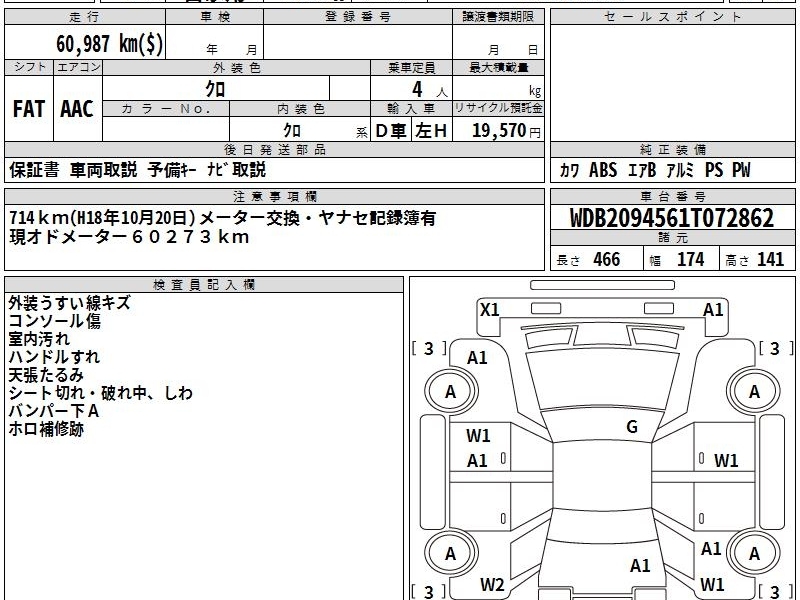Select inspector note ハンドルすれ
Screen dimensions: 800x600
[54, 357]
